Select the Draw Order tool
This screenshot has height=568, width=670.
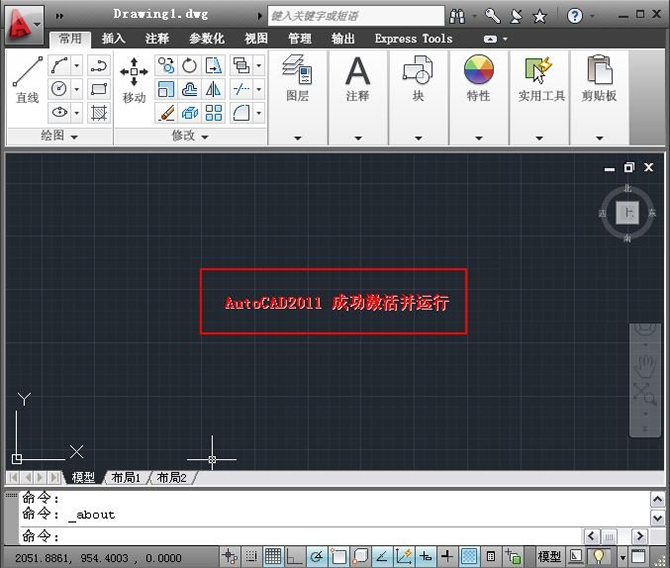241,65
